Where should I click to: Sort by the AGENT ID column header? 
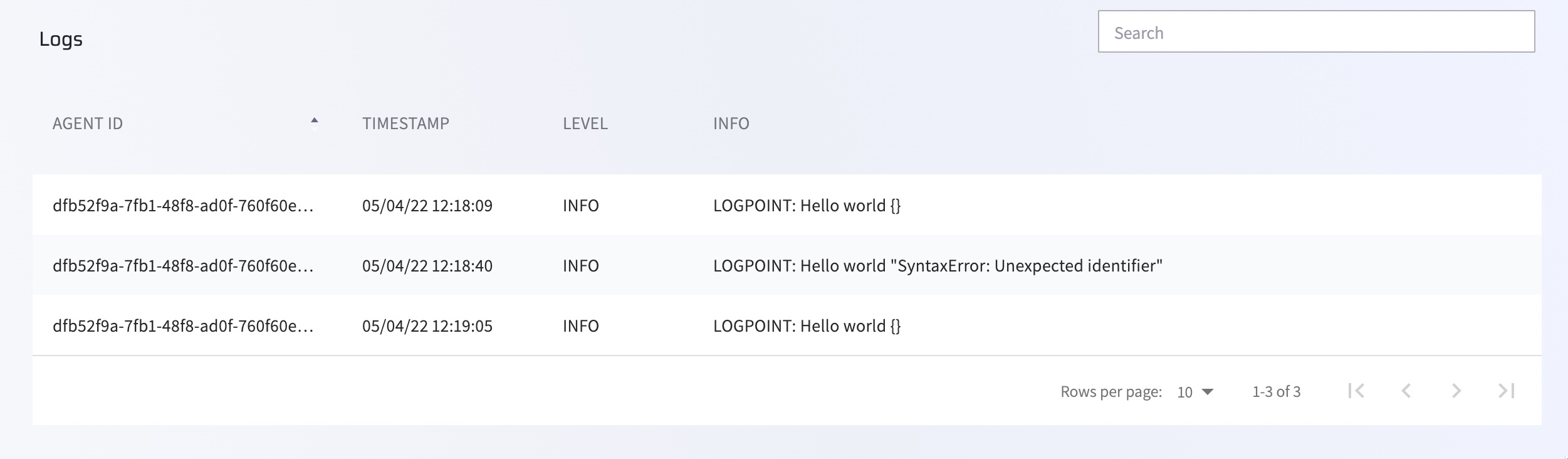click(x=88, y=124)
